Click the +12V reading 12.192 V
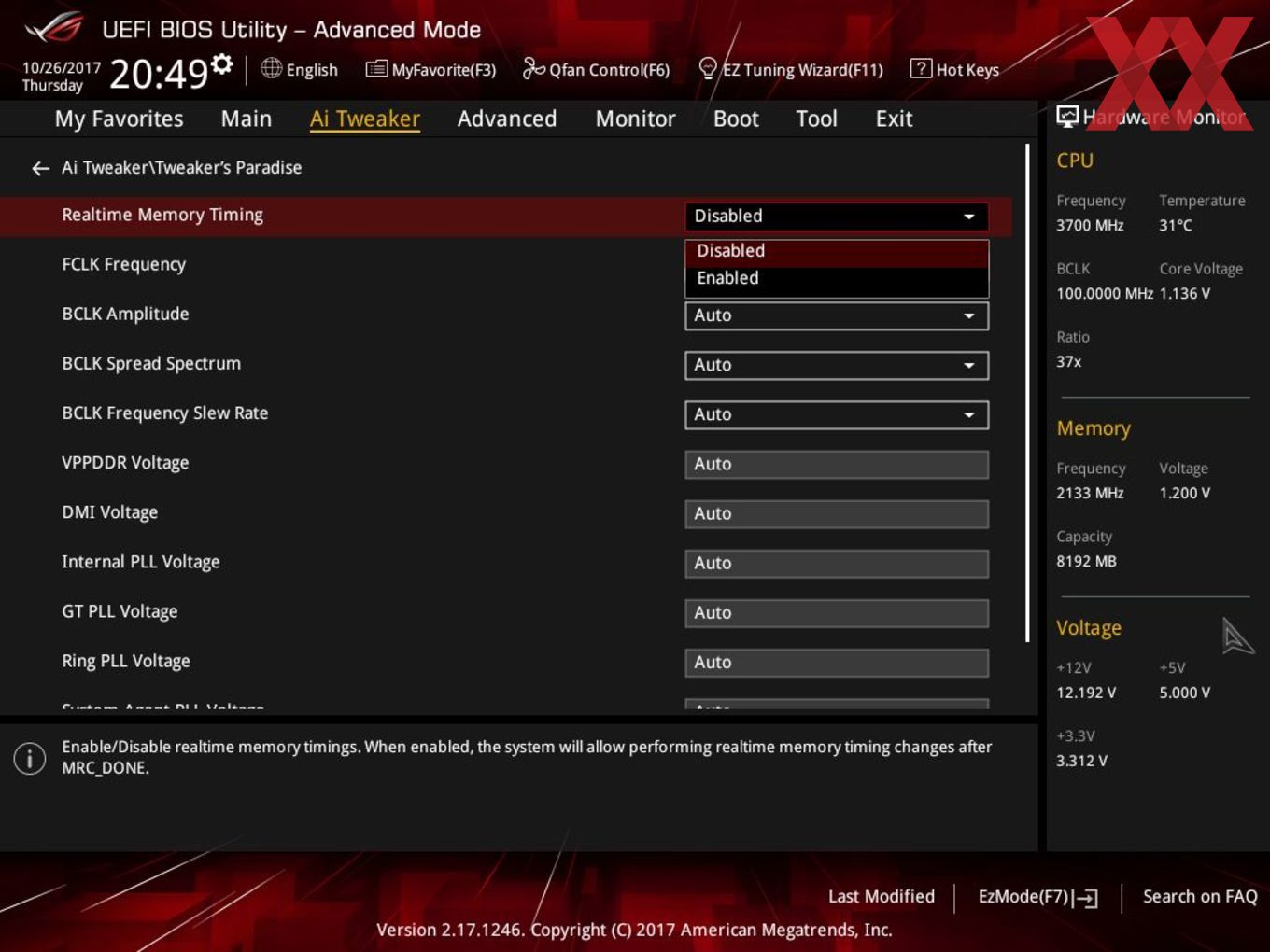Viewport: 1270px width, 952px height. coord(1086,693)
